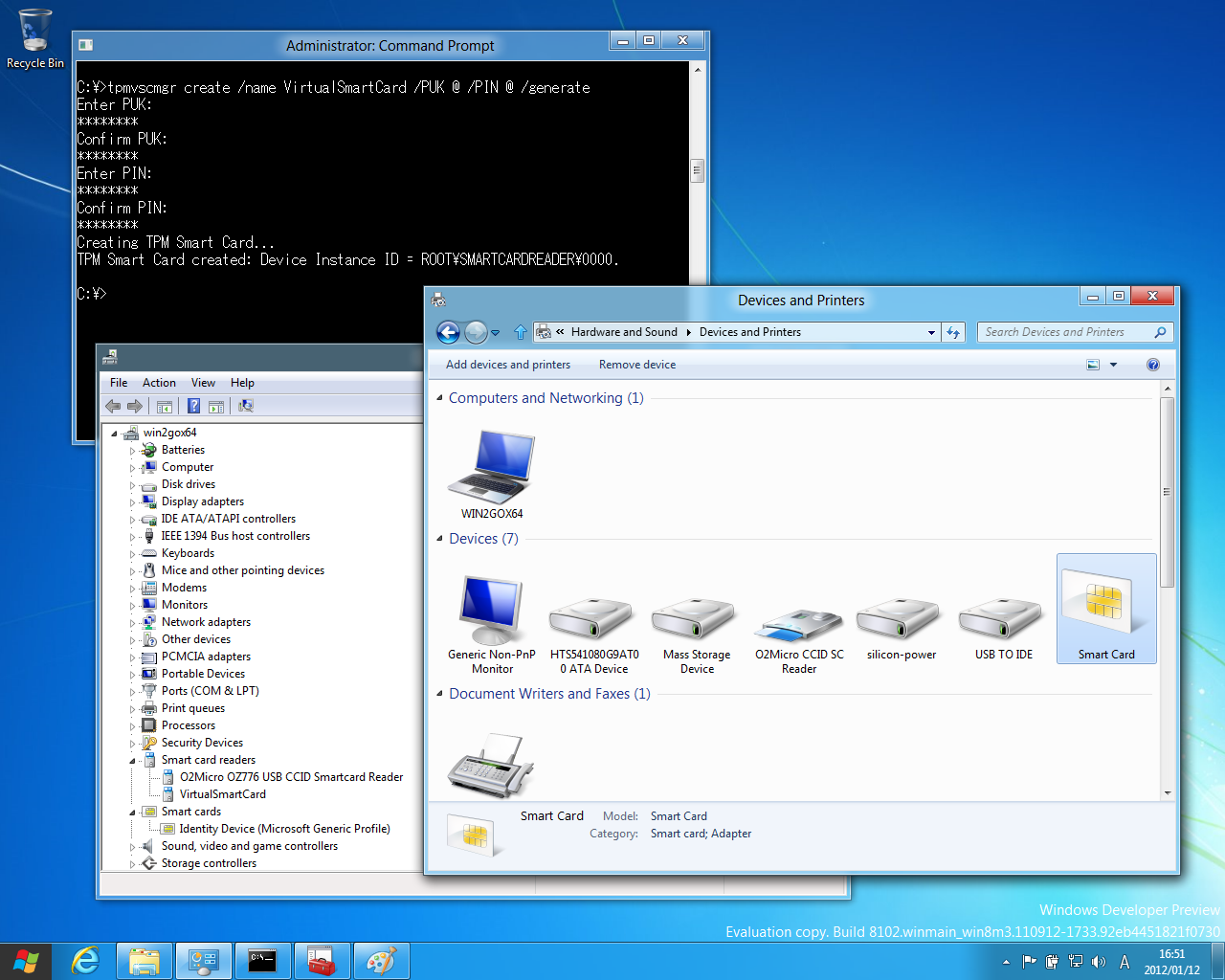Open the Help menu in Device Manager
The image size is (1225, 980).
(x=242, y=383)
